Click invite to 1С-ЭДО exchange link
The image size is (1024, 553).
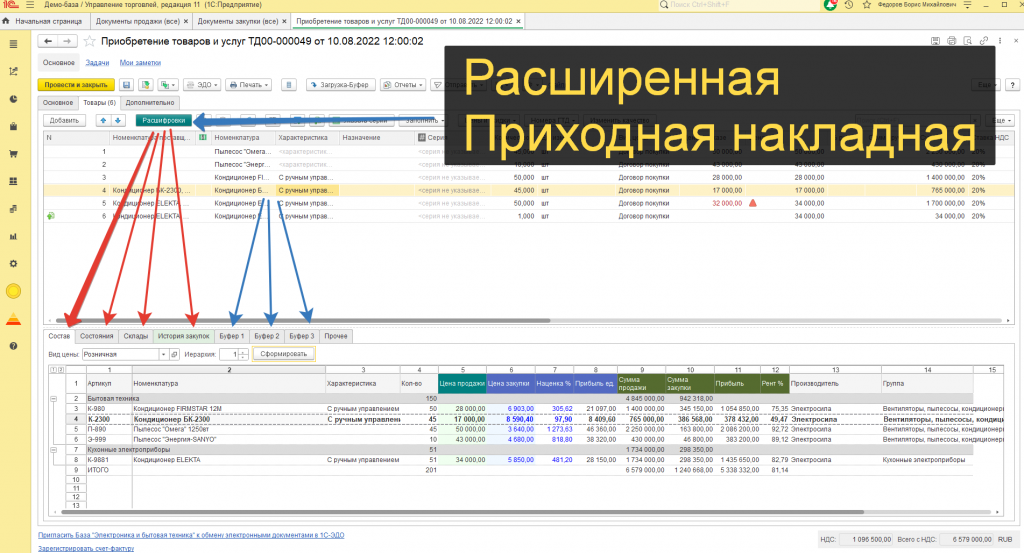point(191,535)
